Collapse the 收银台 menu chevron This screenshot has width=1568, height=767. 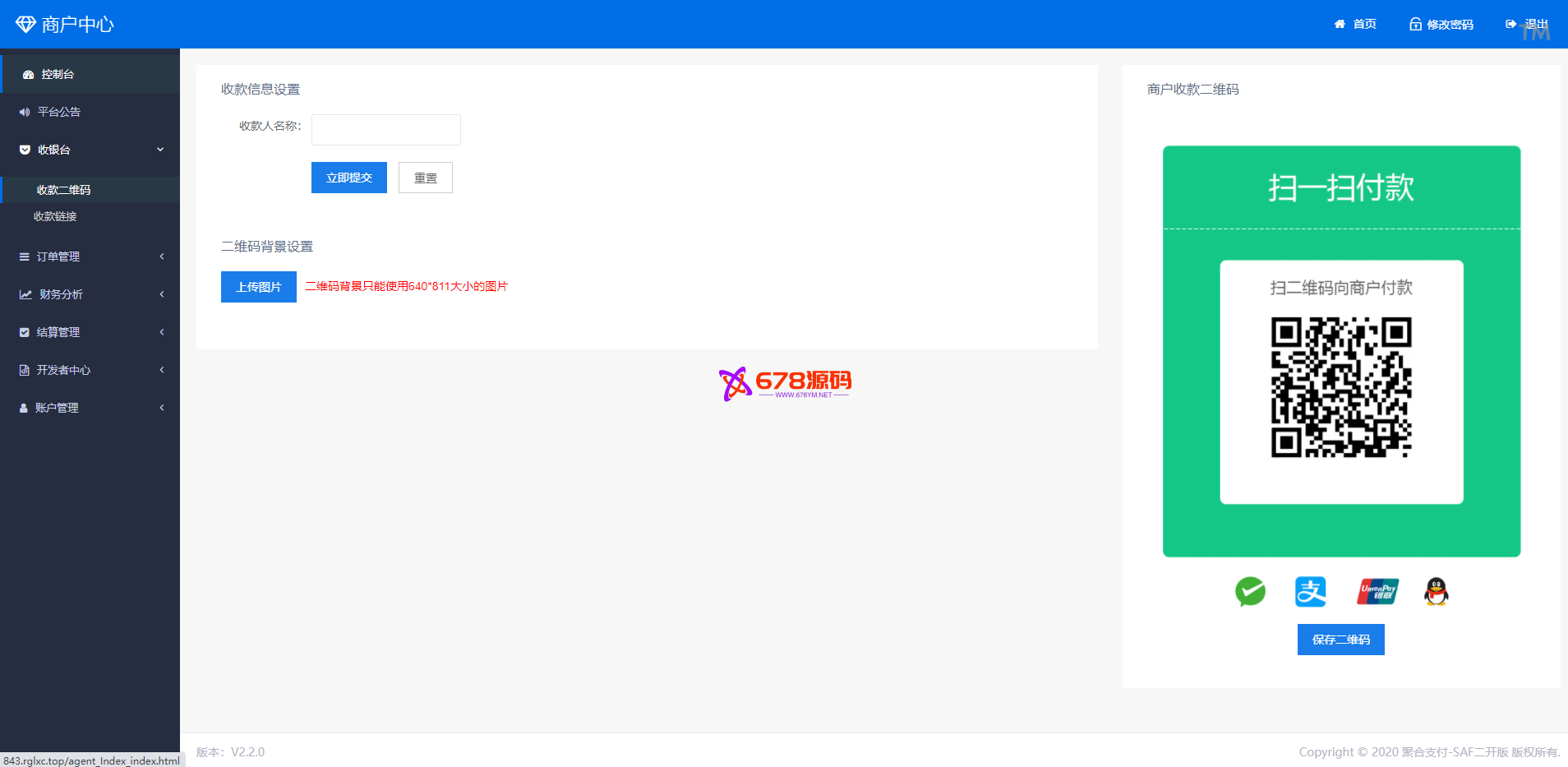click(160, 150)
